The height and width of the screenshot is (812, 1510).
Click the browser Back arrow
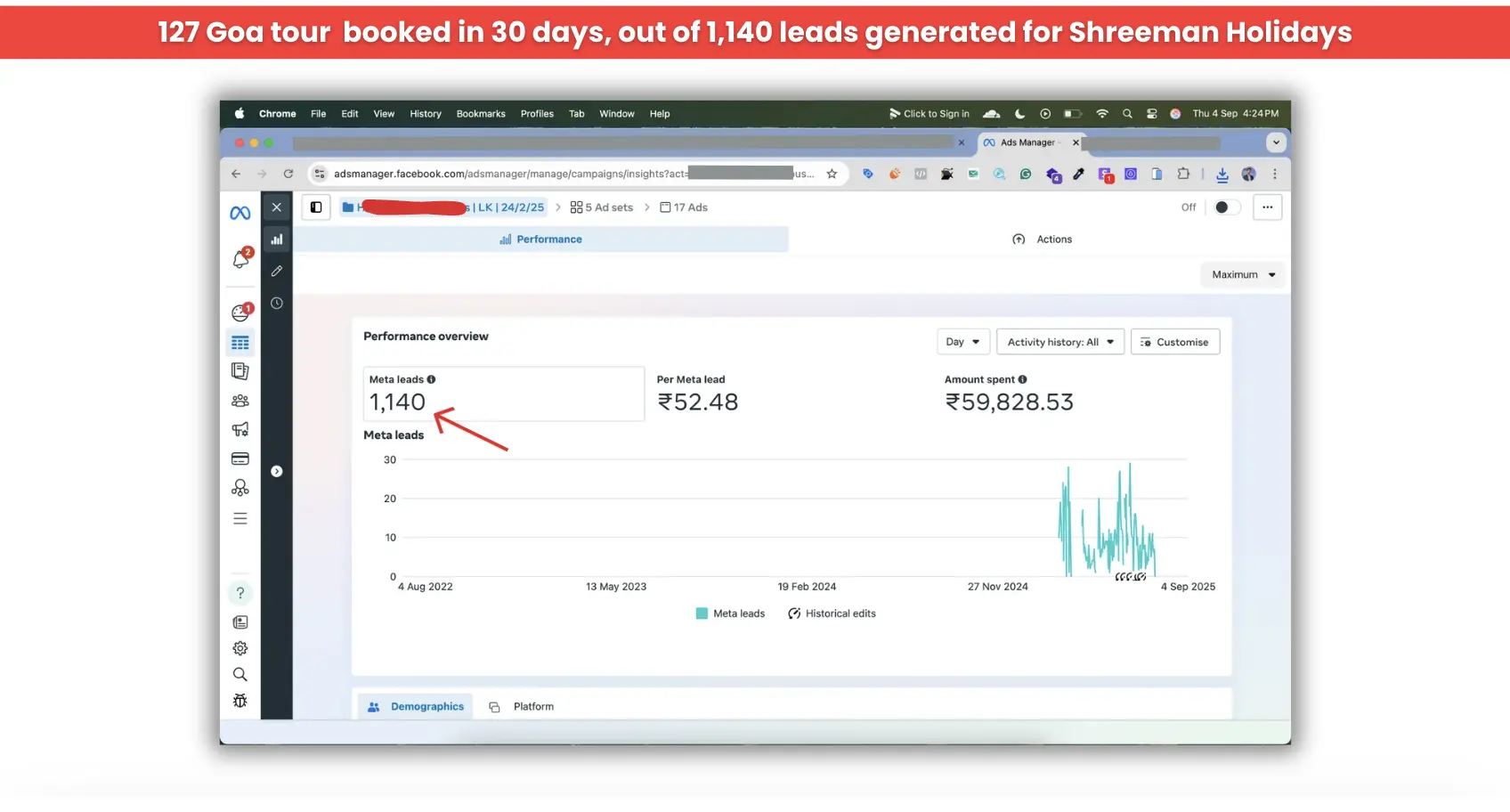click(236, 174)
